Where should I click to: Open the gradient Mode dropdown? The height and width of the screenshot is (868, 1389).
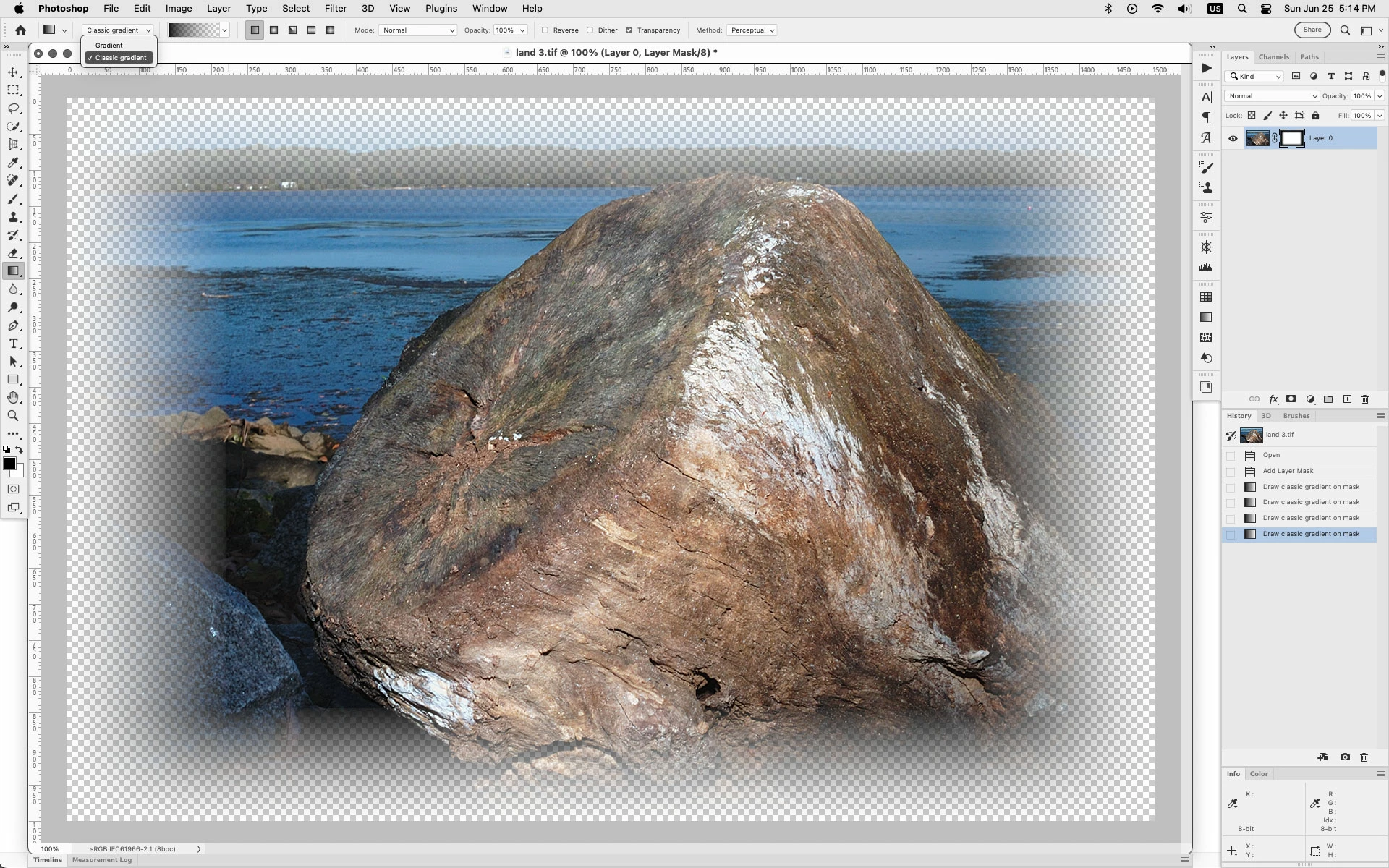[417, 30]
